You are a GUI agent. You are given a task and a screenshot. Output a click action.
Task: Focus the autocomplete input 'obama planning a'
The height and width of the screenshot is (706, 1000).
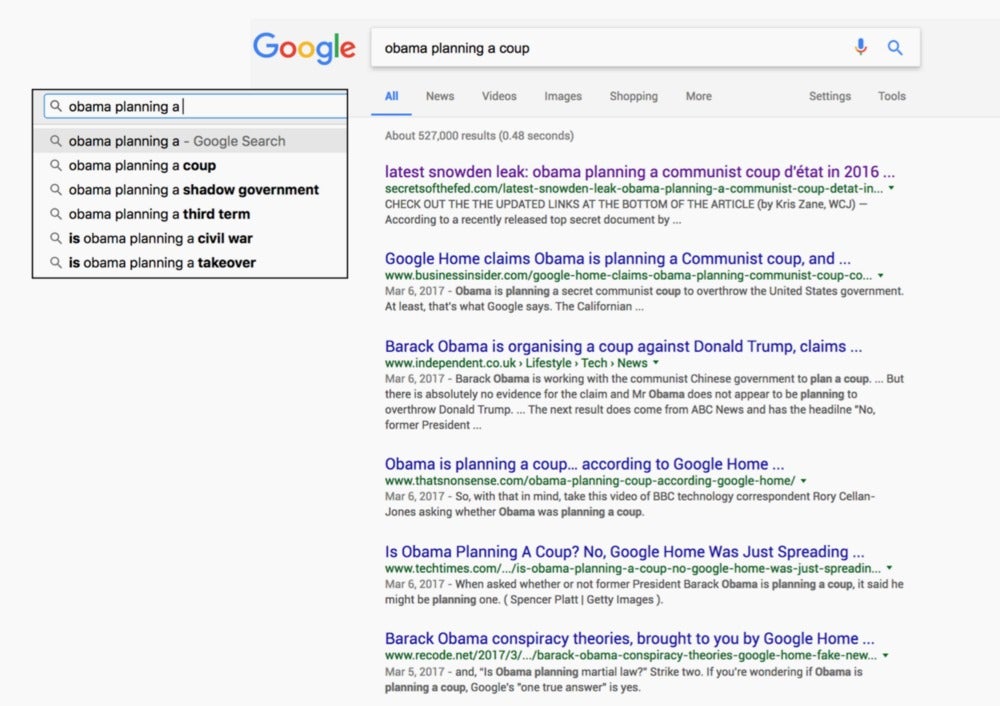point(196,107)
